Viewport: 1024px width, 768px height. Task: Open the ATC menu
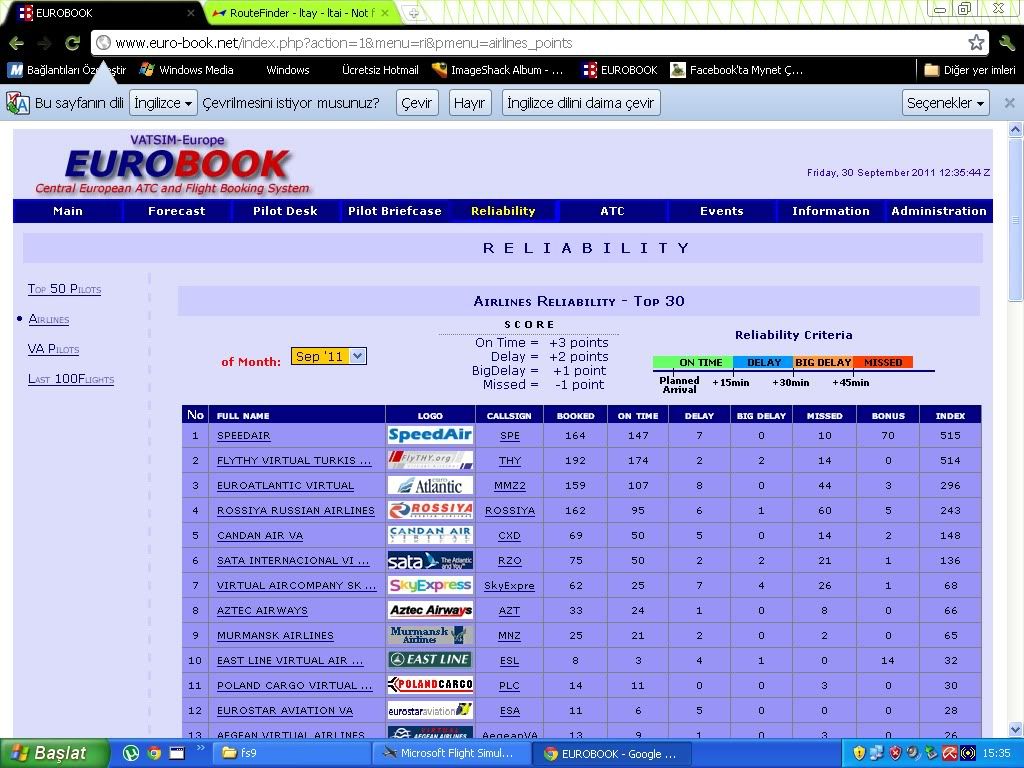(x=613, y=211)
